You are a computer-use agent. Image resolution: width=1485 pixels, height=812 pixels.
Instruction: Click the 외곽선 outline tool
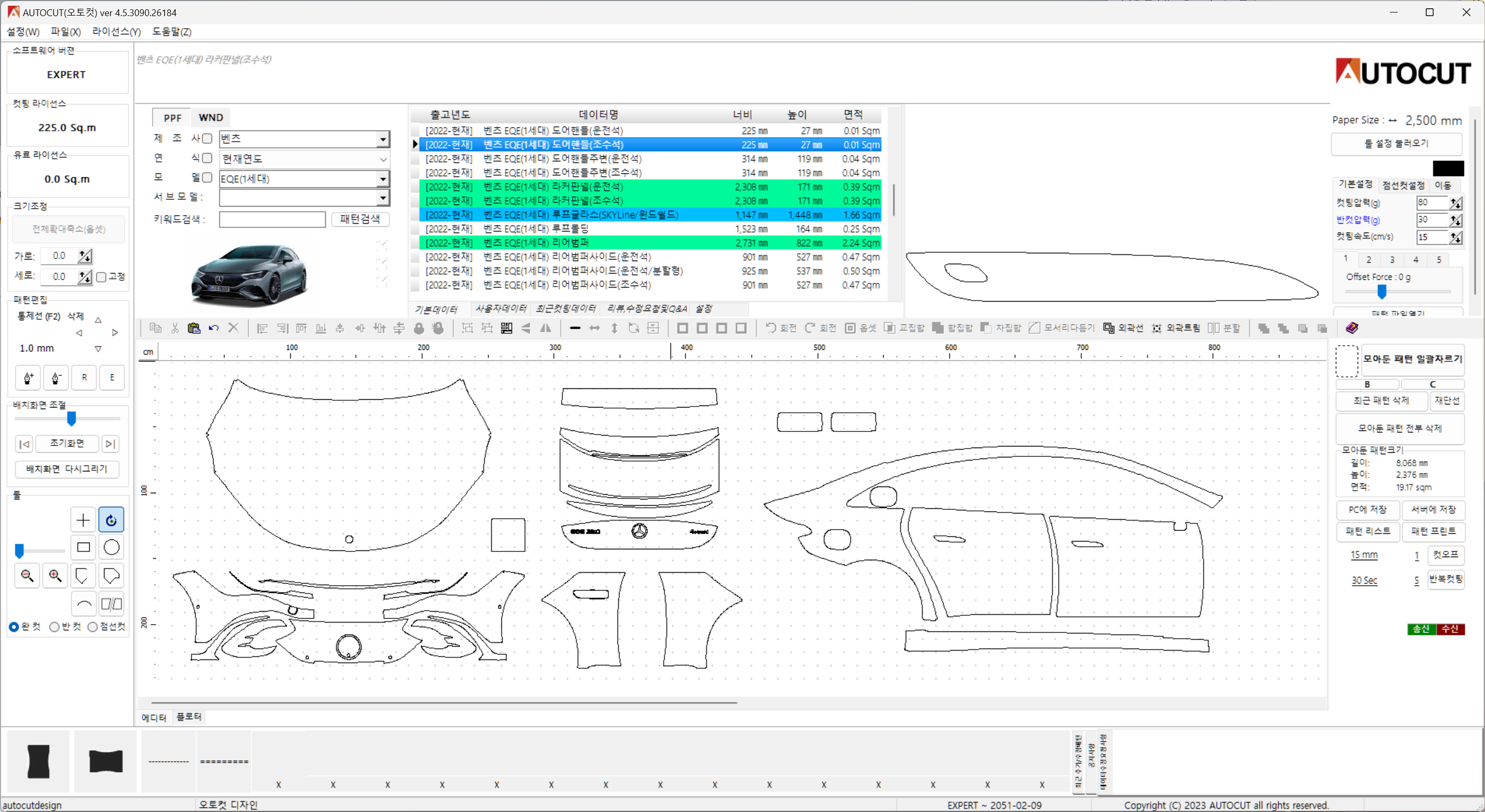tap(1123, 328)
